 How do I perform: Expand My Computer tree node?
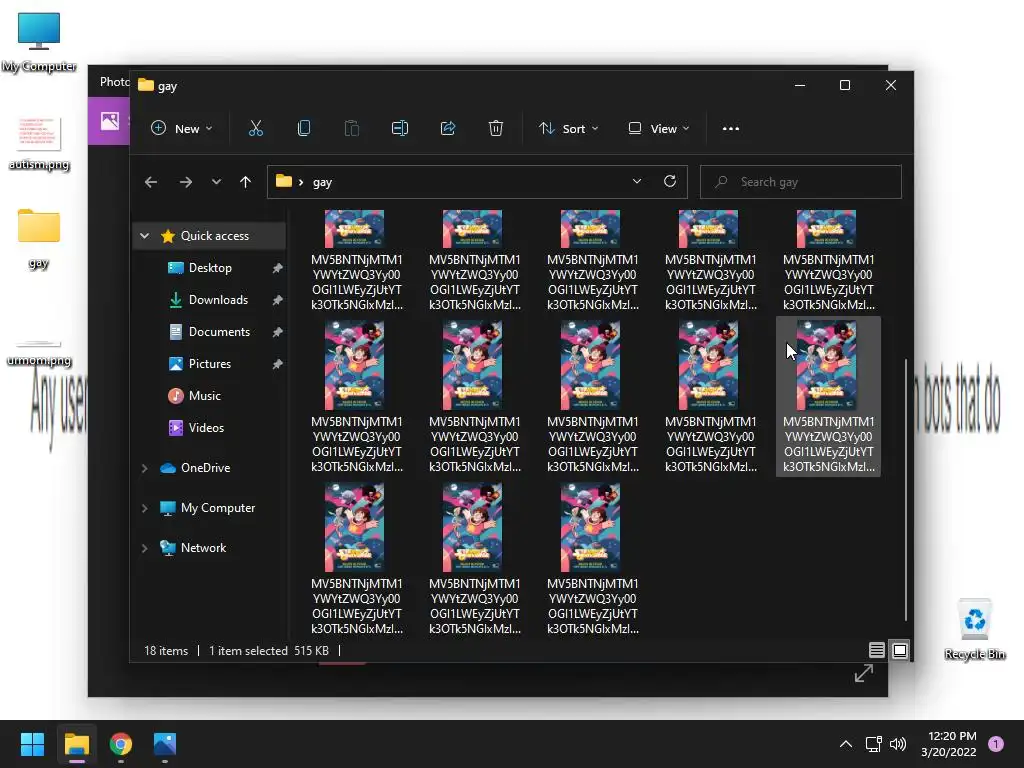point(145,508)
